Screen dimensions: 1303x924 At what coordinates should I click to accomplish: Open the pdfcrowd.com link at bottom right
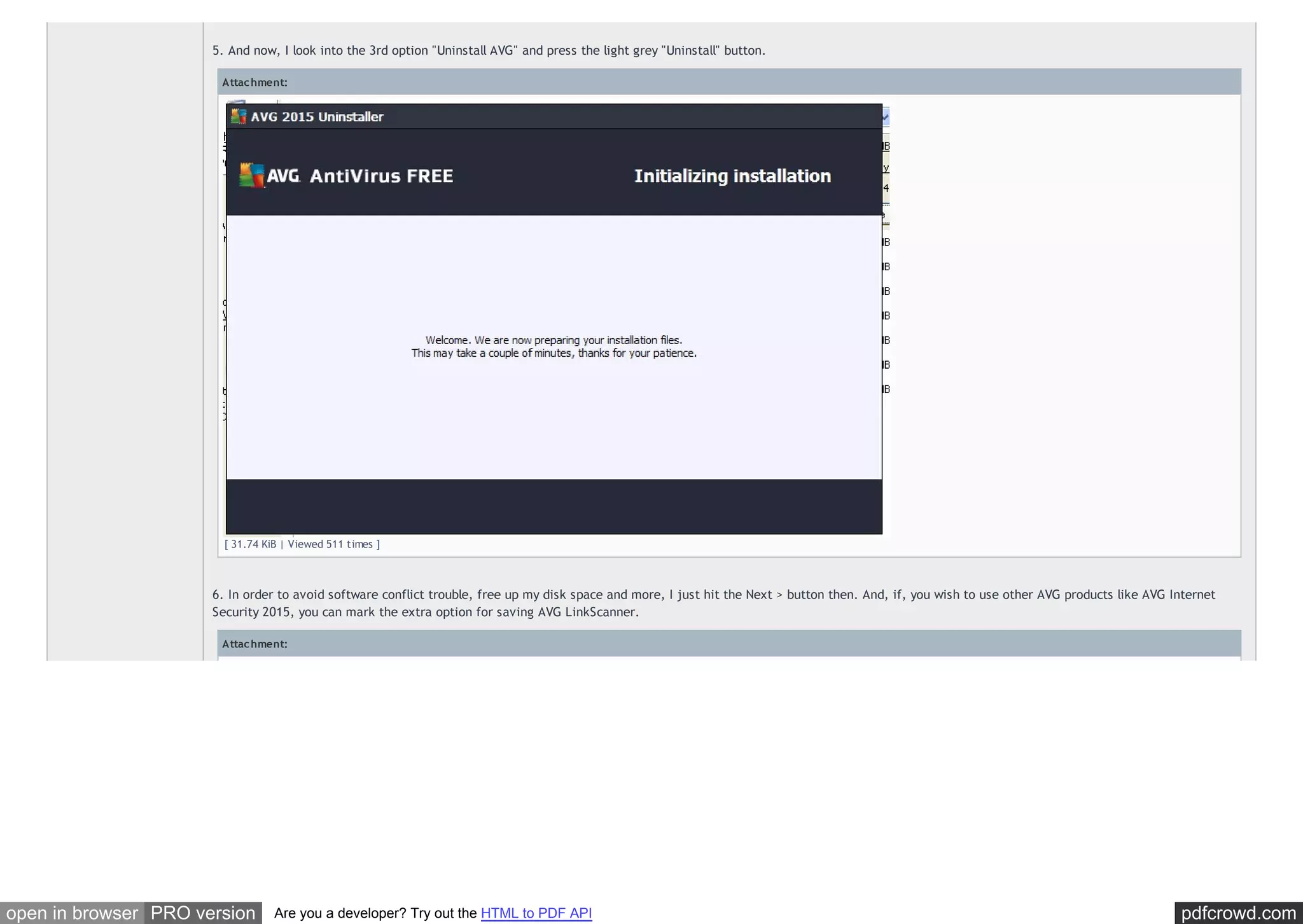click(1237, 913)
